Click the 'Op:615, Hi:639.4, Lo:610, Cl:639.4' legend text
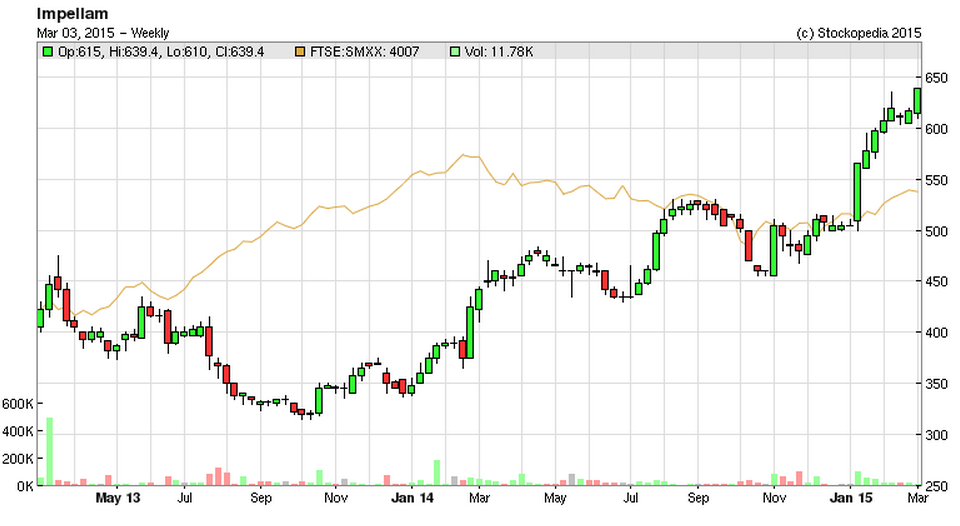Screen dimensions: 960x526 pyautogui.click(x=161, y=52)
